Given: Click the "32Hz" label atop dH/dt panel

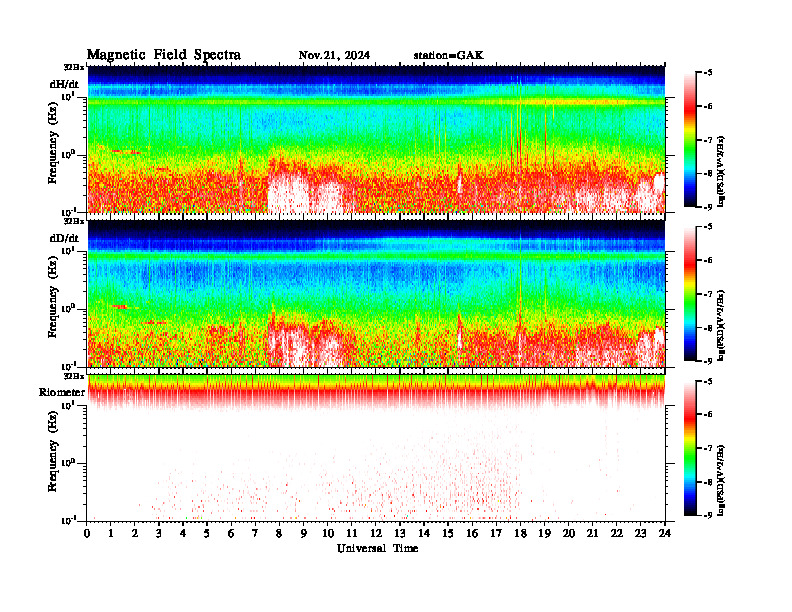Looking at the screenshot, I should (74, 66).
